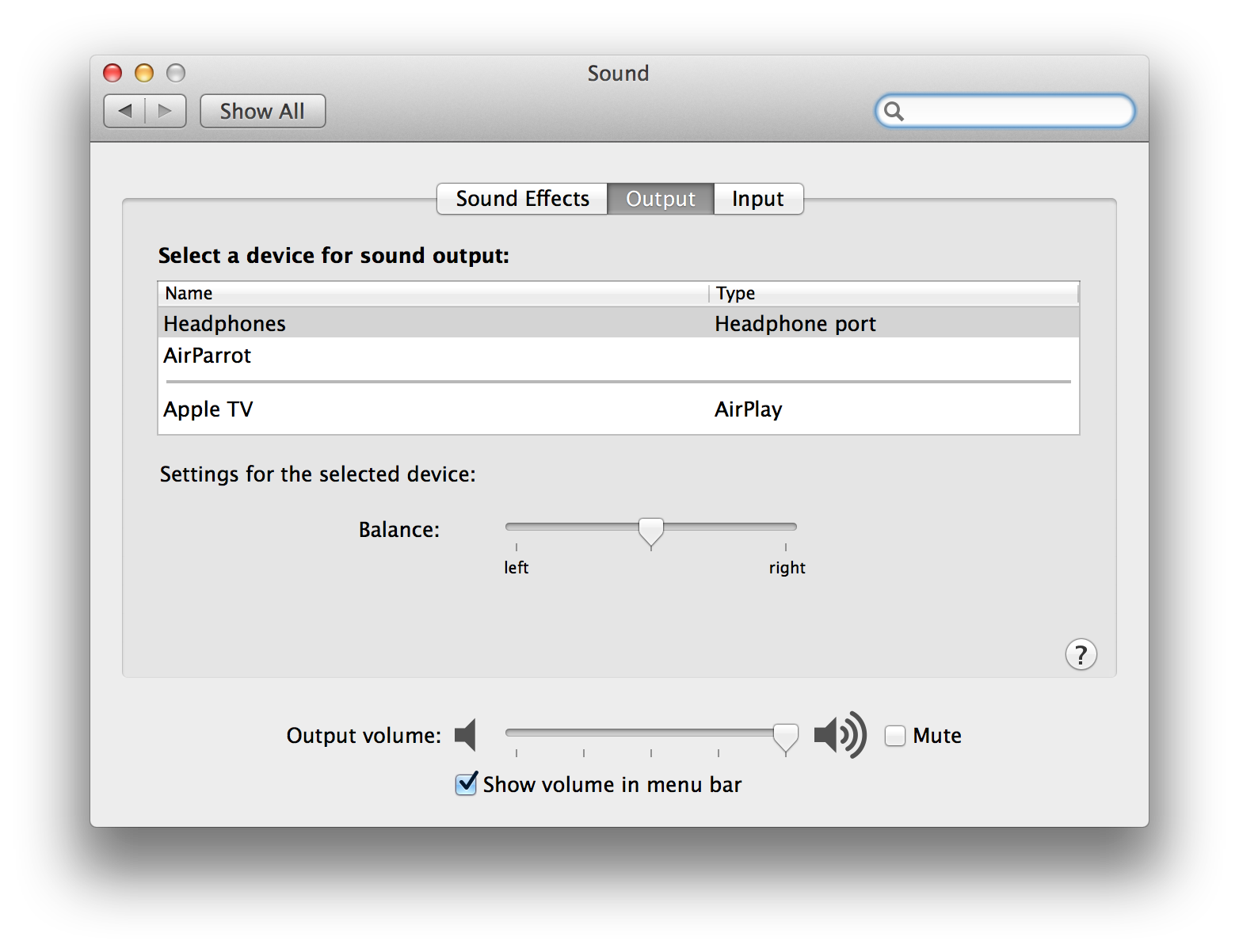The image size is (1239, 952).
Task: Click the Show All button
Action: point(262,111)
